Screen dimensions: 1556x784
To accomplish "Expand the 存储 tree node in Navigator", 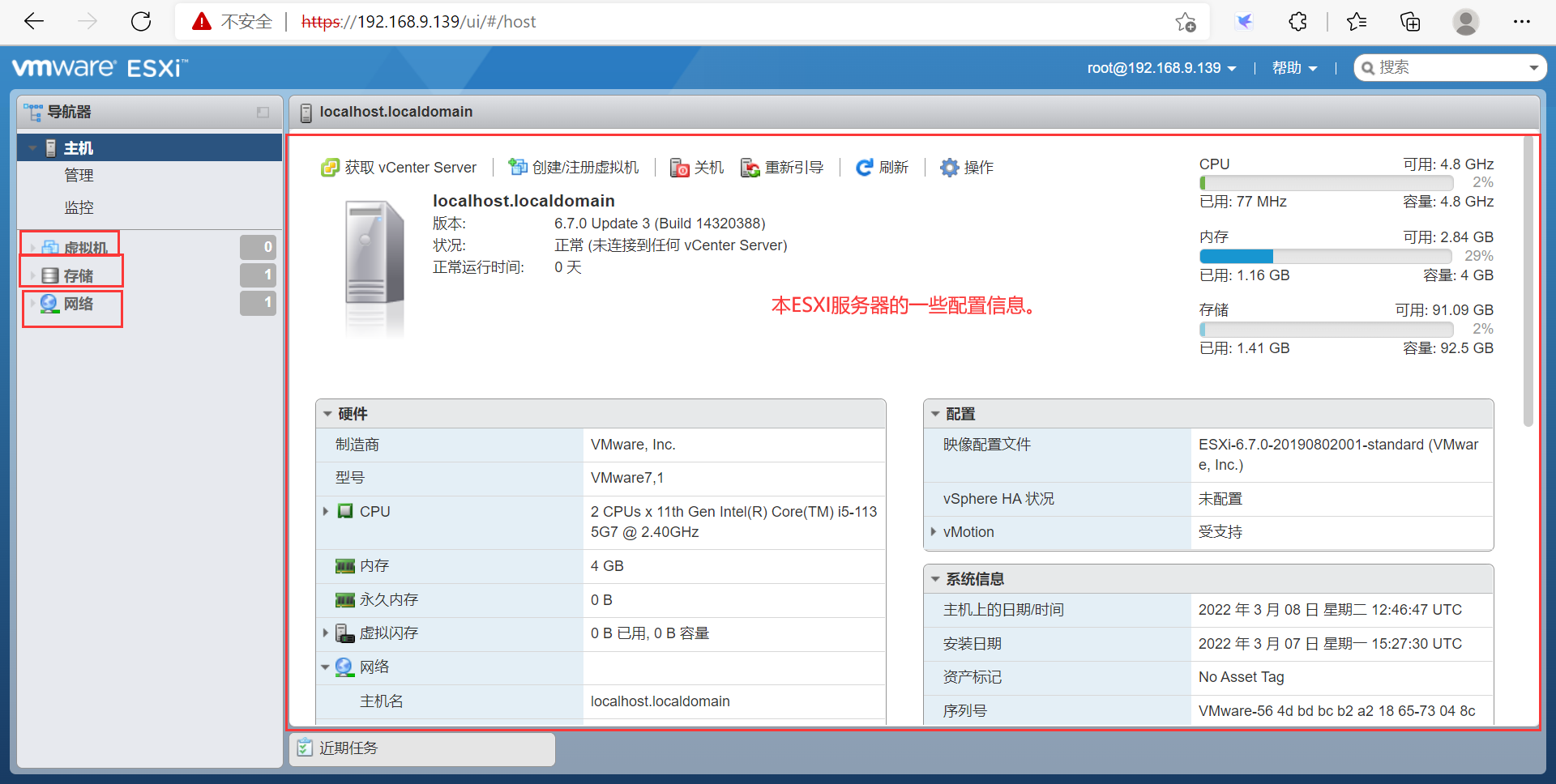I will 32,276.
